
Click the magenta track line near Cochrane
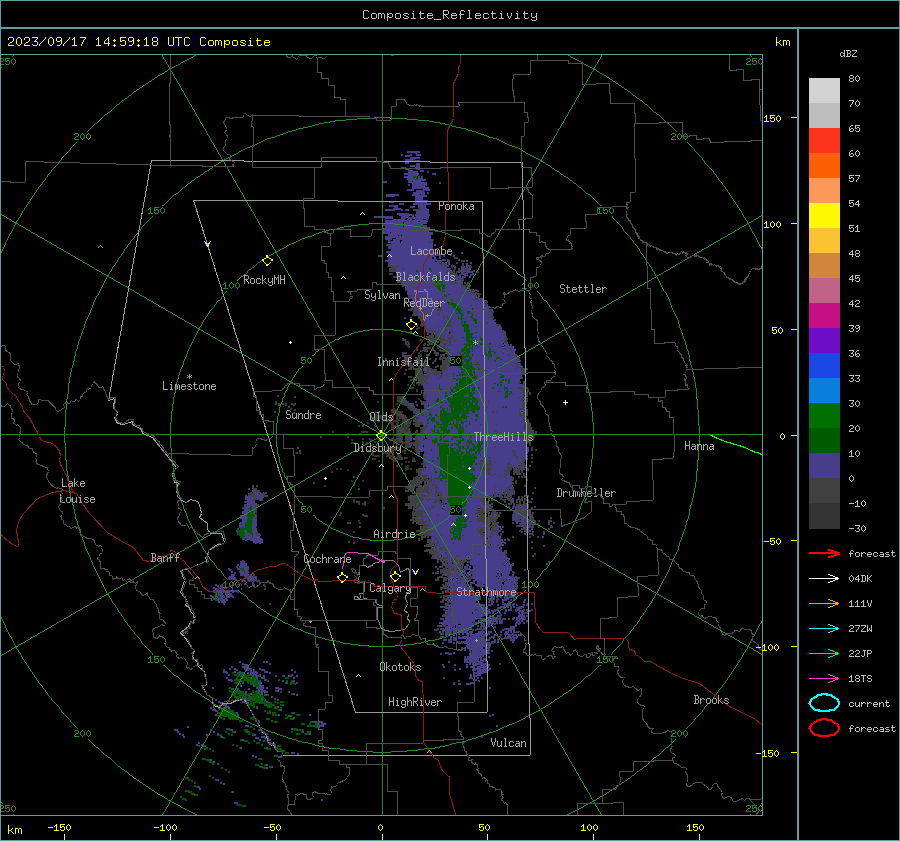click(x=363, y=556)
